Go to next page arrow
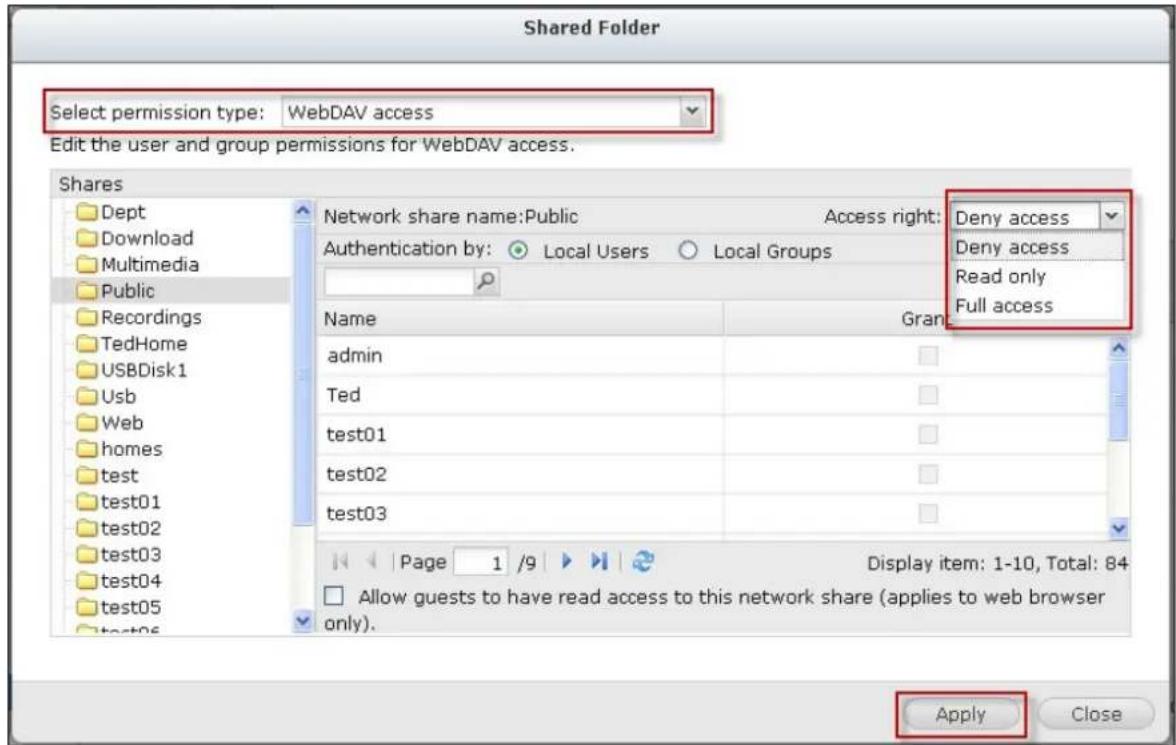 point(567,561)
